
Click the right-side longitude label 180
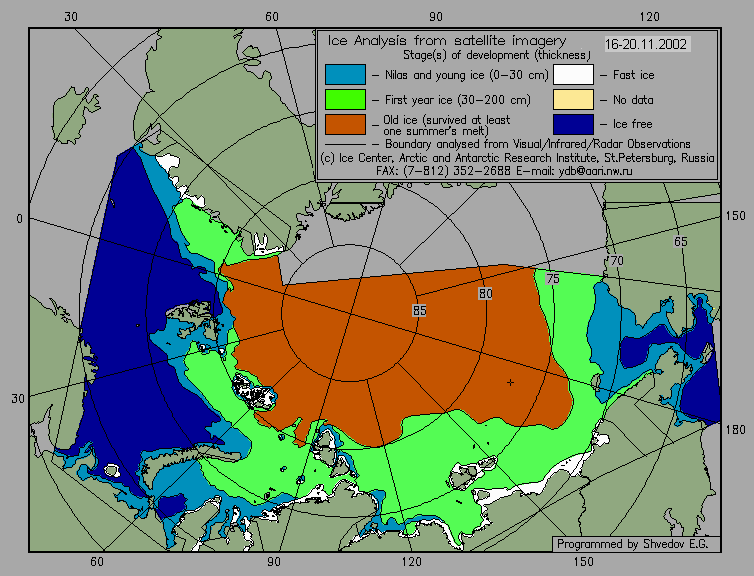click(735, 429)
